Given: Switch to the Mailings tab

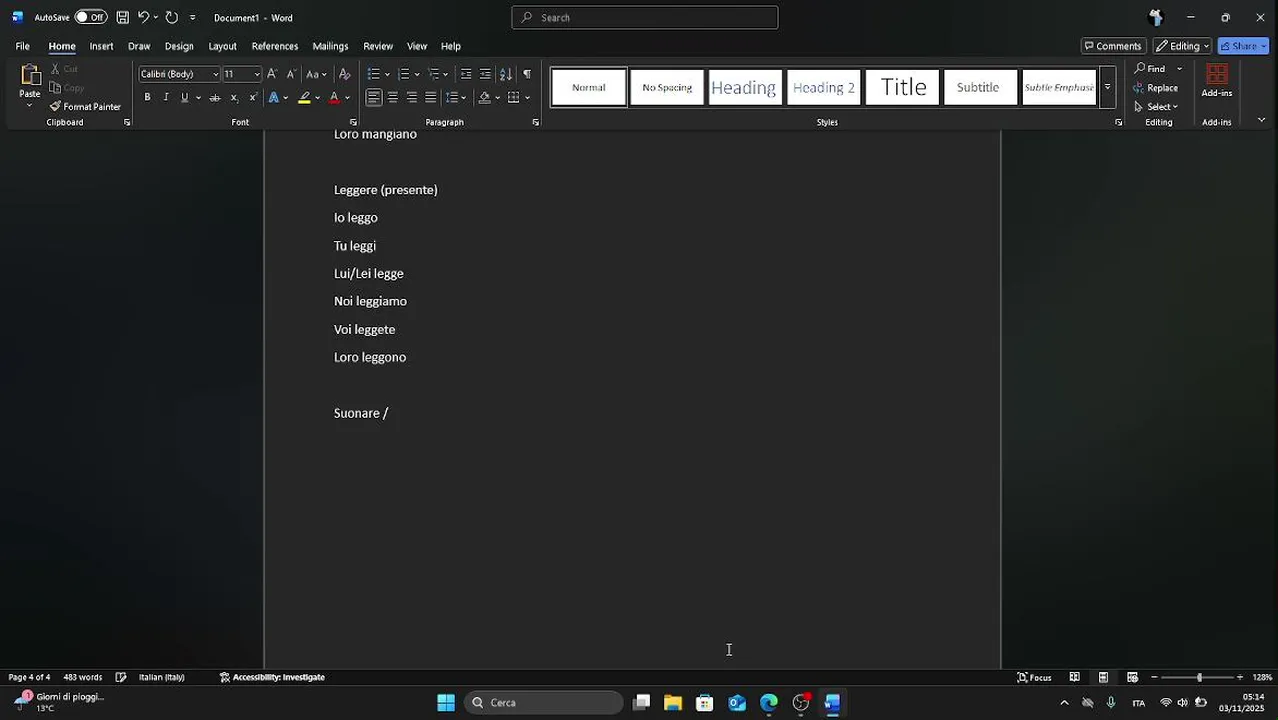Looking at the screenshot, I should (x=330, y=46).
